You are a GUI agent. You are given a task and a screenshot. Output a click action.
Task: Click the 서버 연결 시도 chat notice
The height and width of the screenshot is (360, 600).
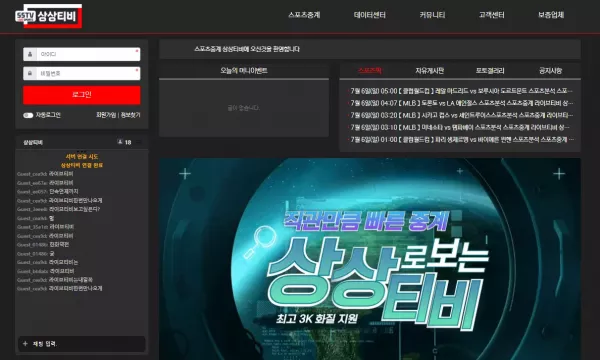82,156
